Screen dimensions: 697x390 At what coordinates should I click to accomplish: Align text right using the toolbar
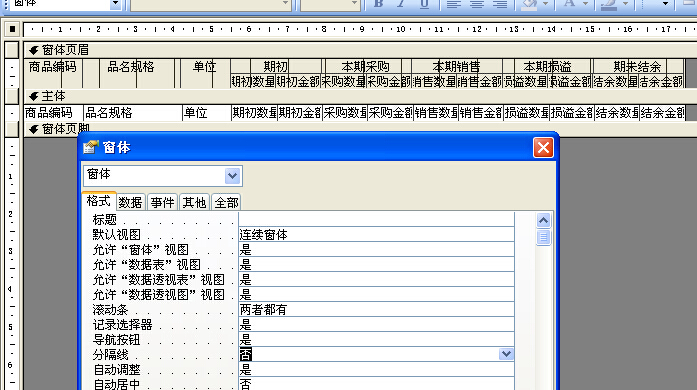tap(500, 4)
